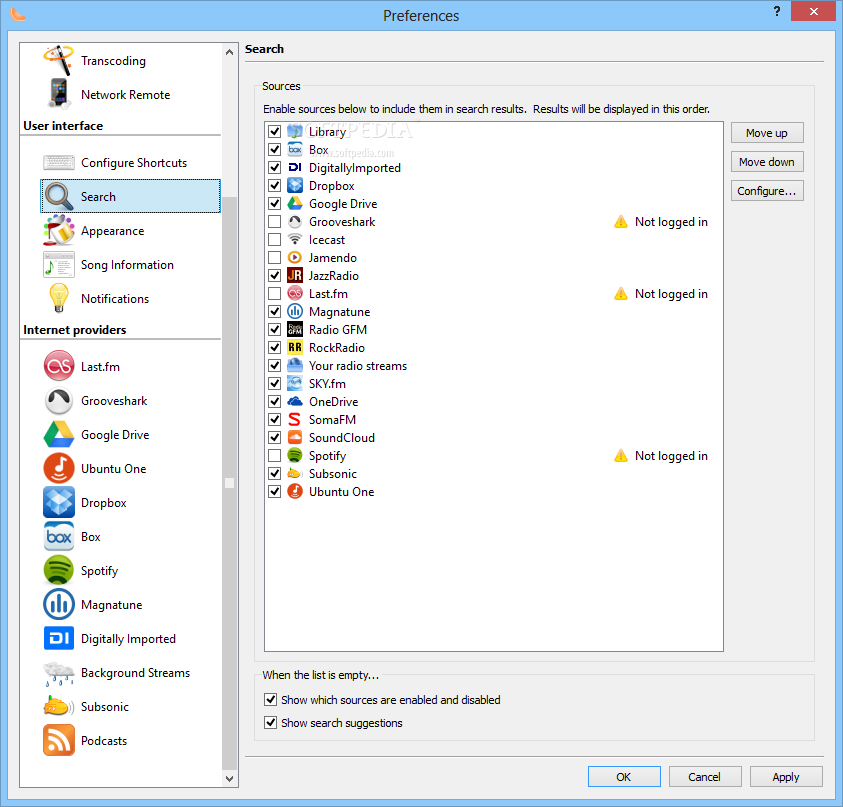Open the Spotify provider sidebar icon

(x=59, y=570)
